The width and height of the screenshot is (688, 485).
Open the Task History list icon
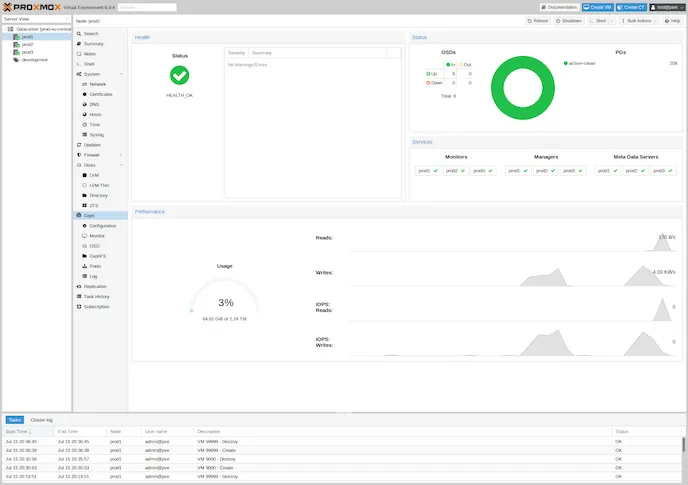pyautogui.click(x=79, y=297)
